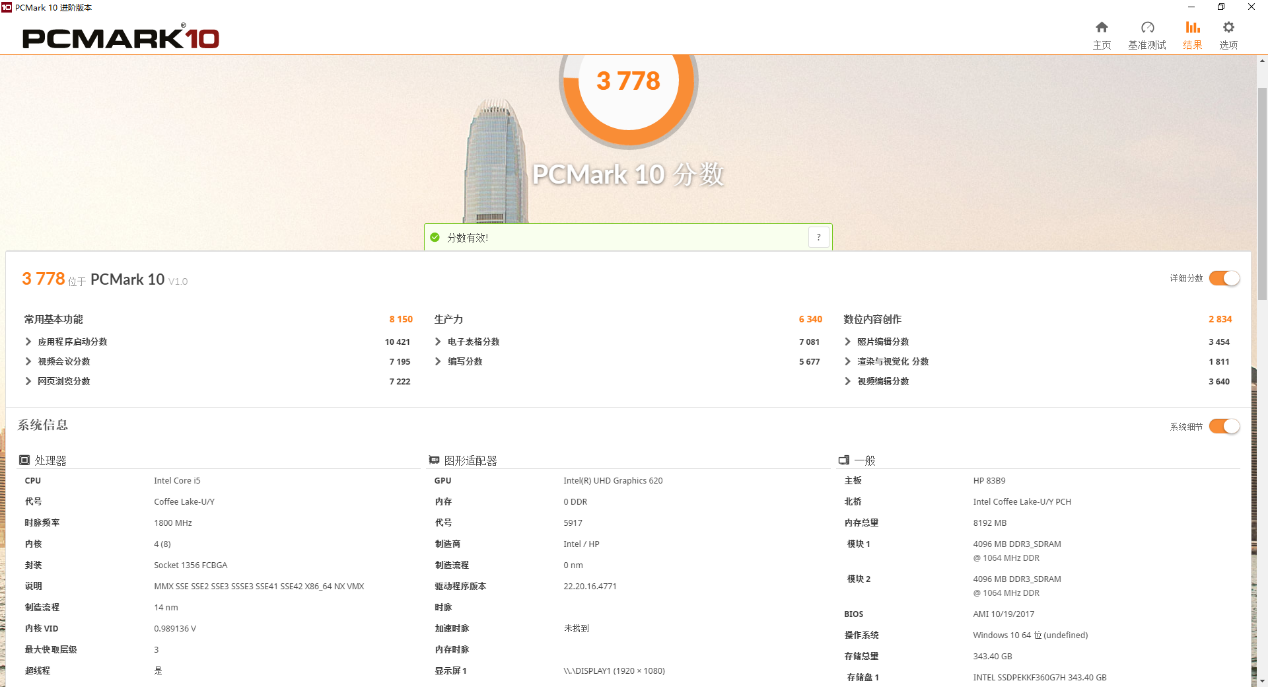Click the Intel Core i5 CPU value

click(x=177, y=481)
